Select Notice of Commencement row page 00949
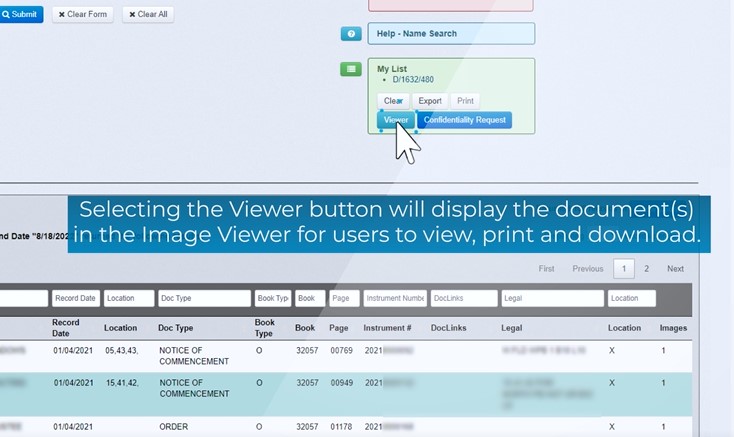 [x=346, y=394]
